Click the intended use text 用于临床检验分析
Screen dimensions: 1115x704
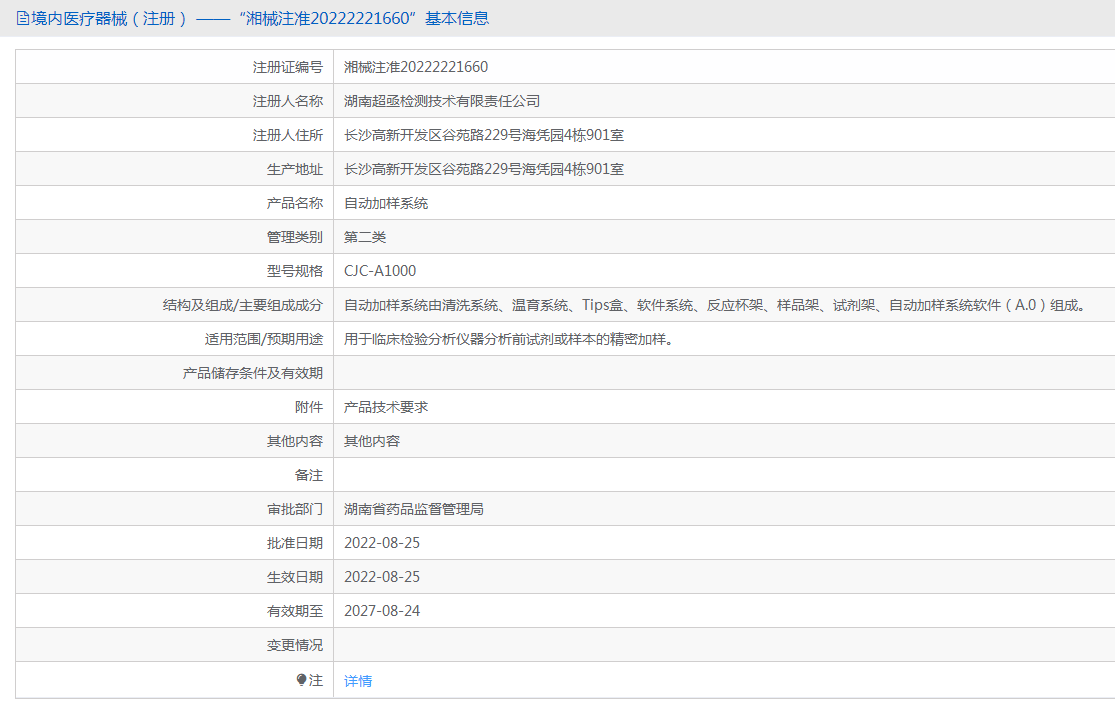click(508, 339)
